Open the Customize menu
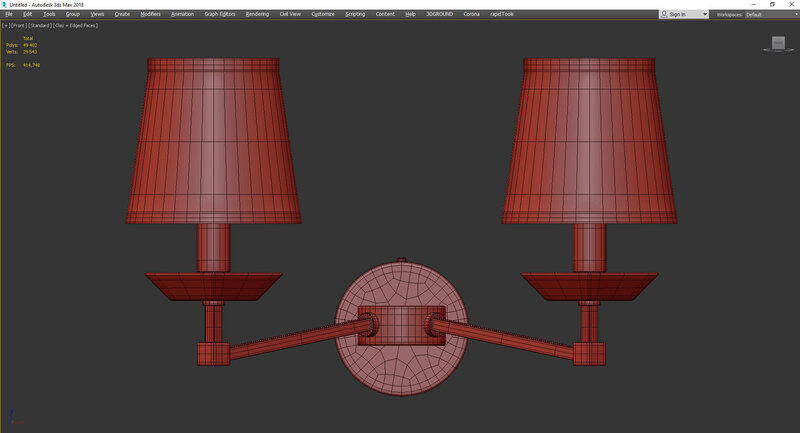The width and height of the screenshot is (800, 433). pyautogui.click(x=323, y=15)
